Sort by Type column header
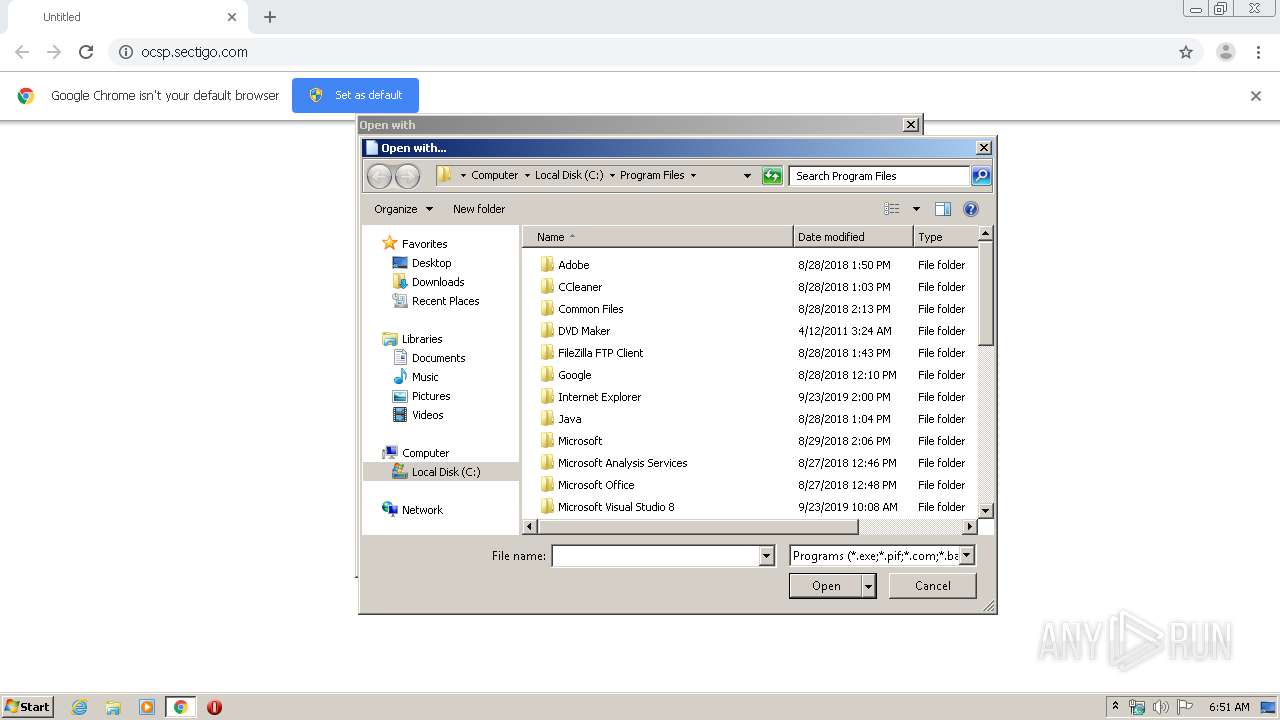The image size is (1280, 720). pos(944,237)
